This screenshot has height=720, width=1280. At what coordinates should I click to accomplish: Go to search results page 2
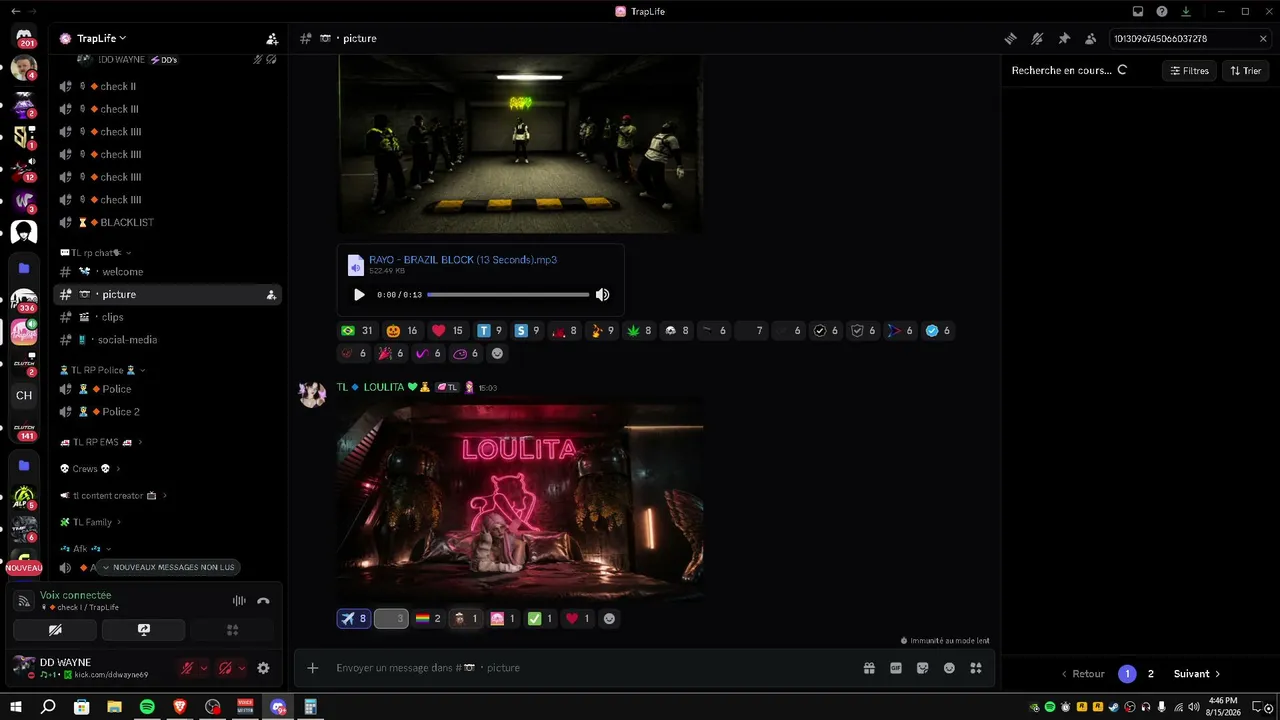(1151, 674)
